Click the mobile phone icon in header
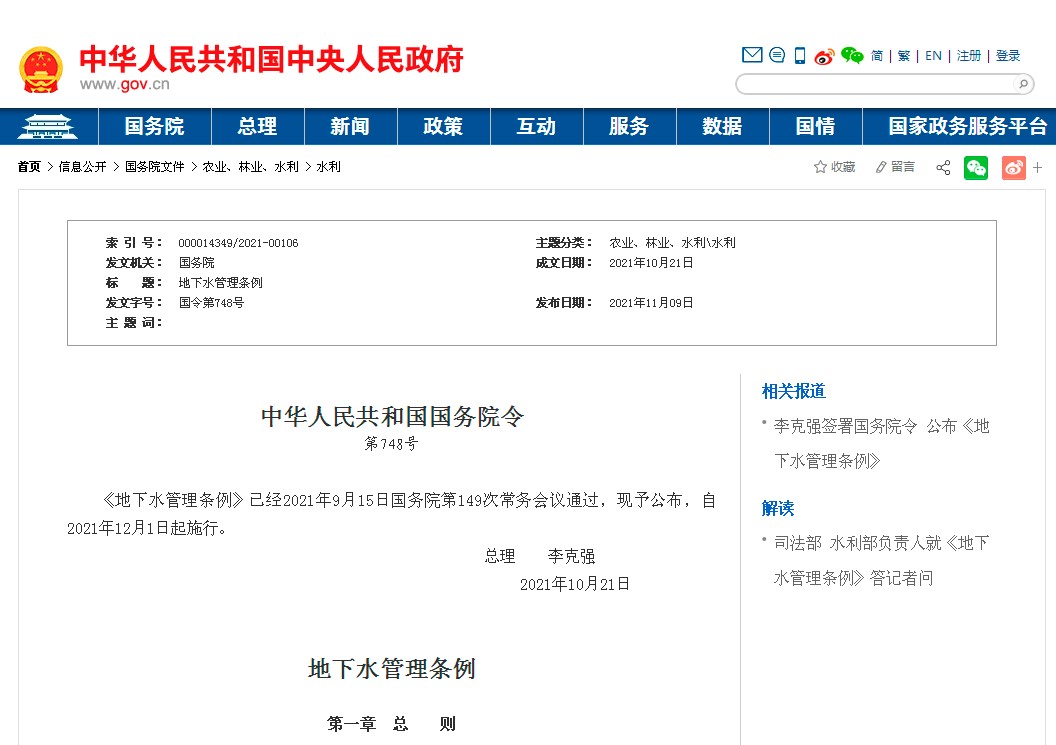The image size is (1056, 745). click(x=800, y=55)
